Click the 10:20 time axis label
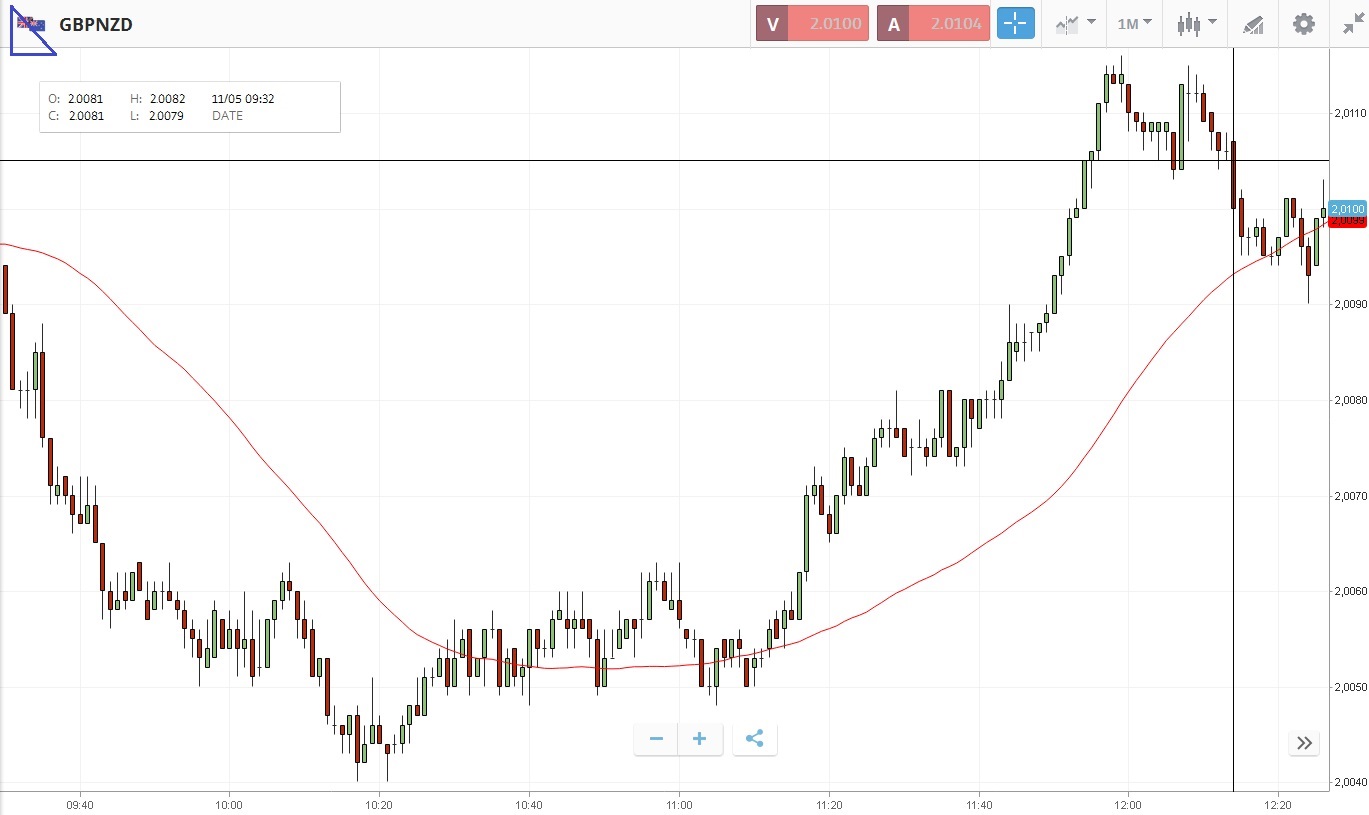The width and height of the screenshot is (1369, 815). [379, 804]
